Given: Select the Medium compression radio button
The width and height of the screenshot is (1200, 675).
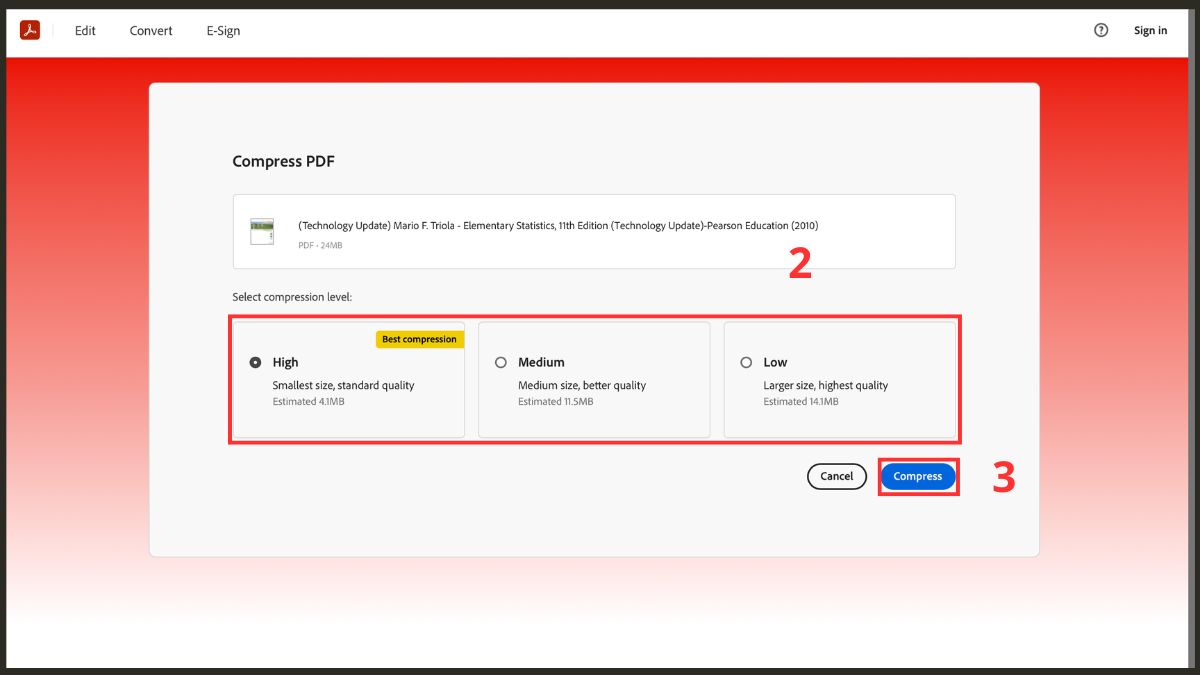Looking at the screenshot, I should (x=501, y=362).
